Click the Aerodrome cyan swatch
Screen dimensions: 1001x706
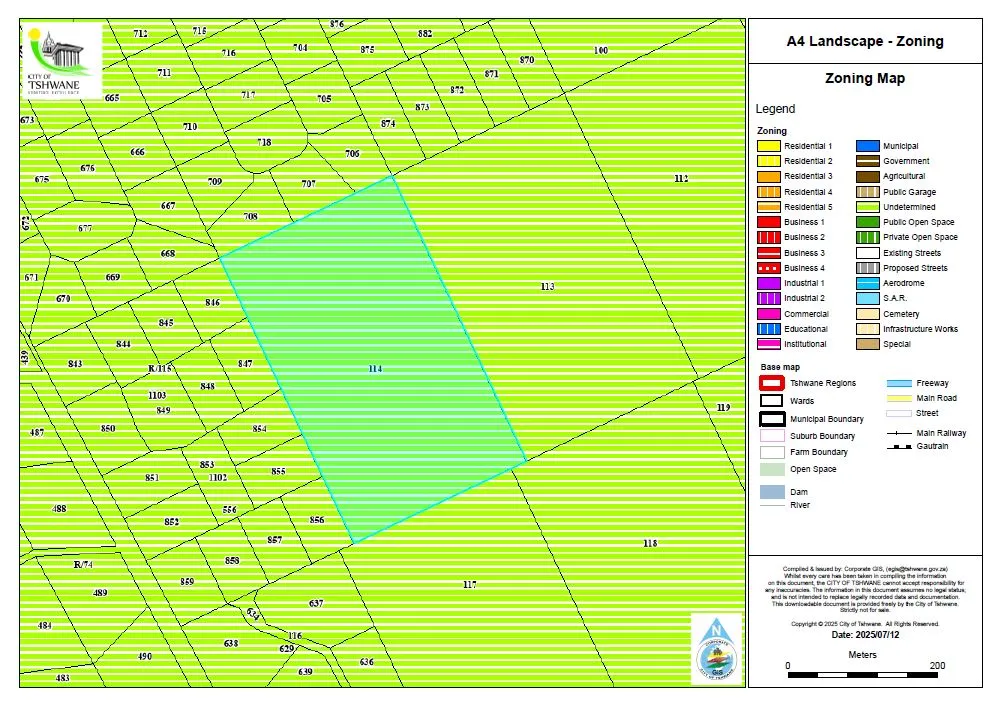(x=868, y=283)
